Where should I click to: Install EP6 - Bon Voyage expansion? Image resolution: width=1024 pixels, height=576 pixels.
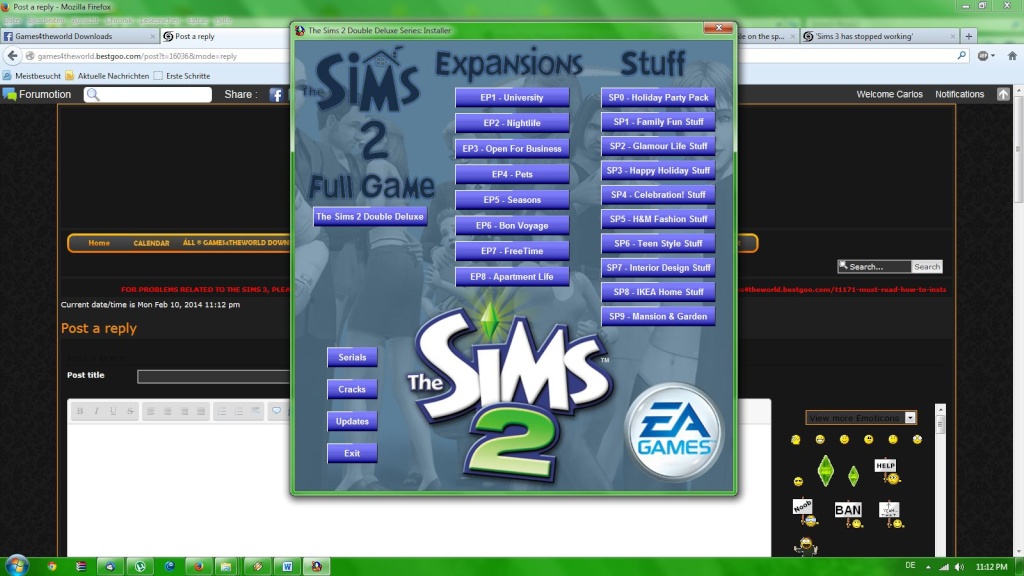coord(512,225)
